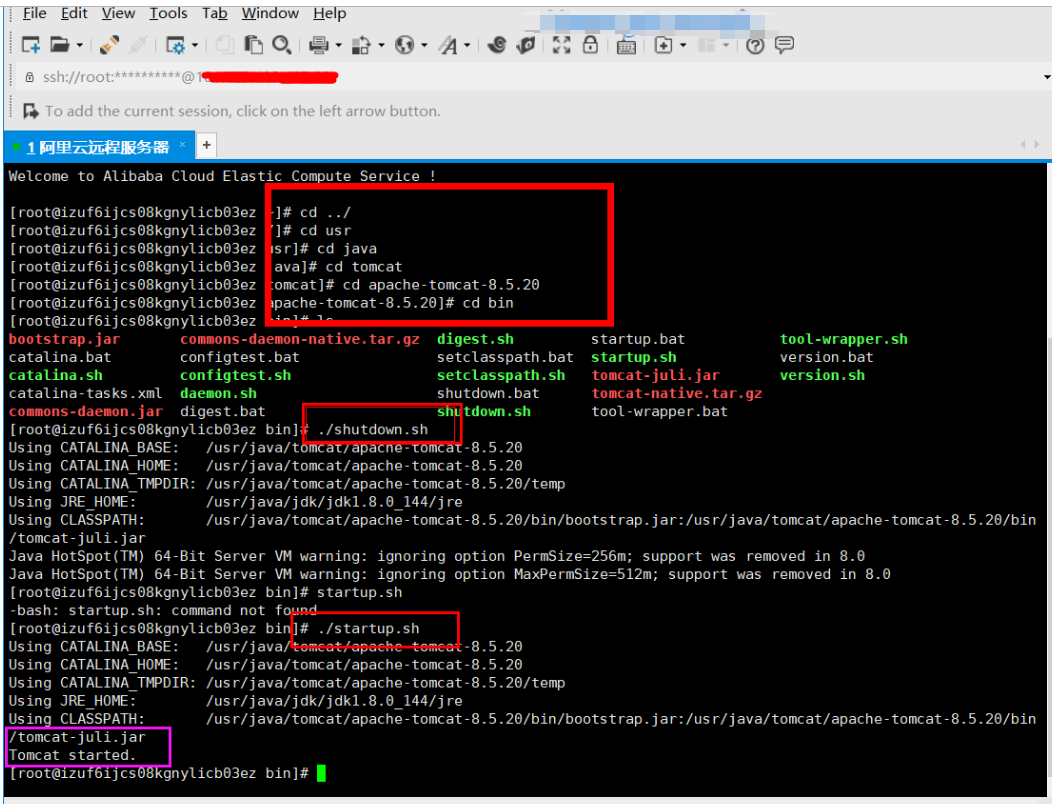Click 'tomcat-native.tar.gz' in the listing
Screen dimensions: 1052x804
676,393
